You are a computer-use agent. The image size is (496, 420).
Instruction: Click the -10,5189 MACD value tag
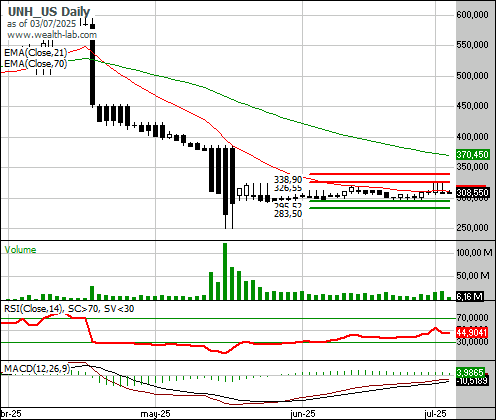coord(472,381)
